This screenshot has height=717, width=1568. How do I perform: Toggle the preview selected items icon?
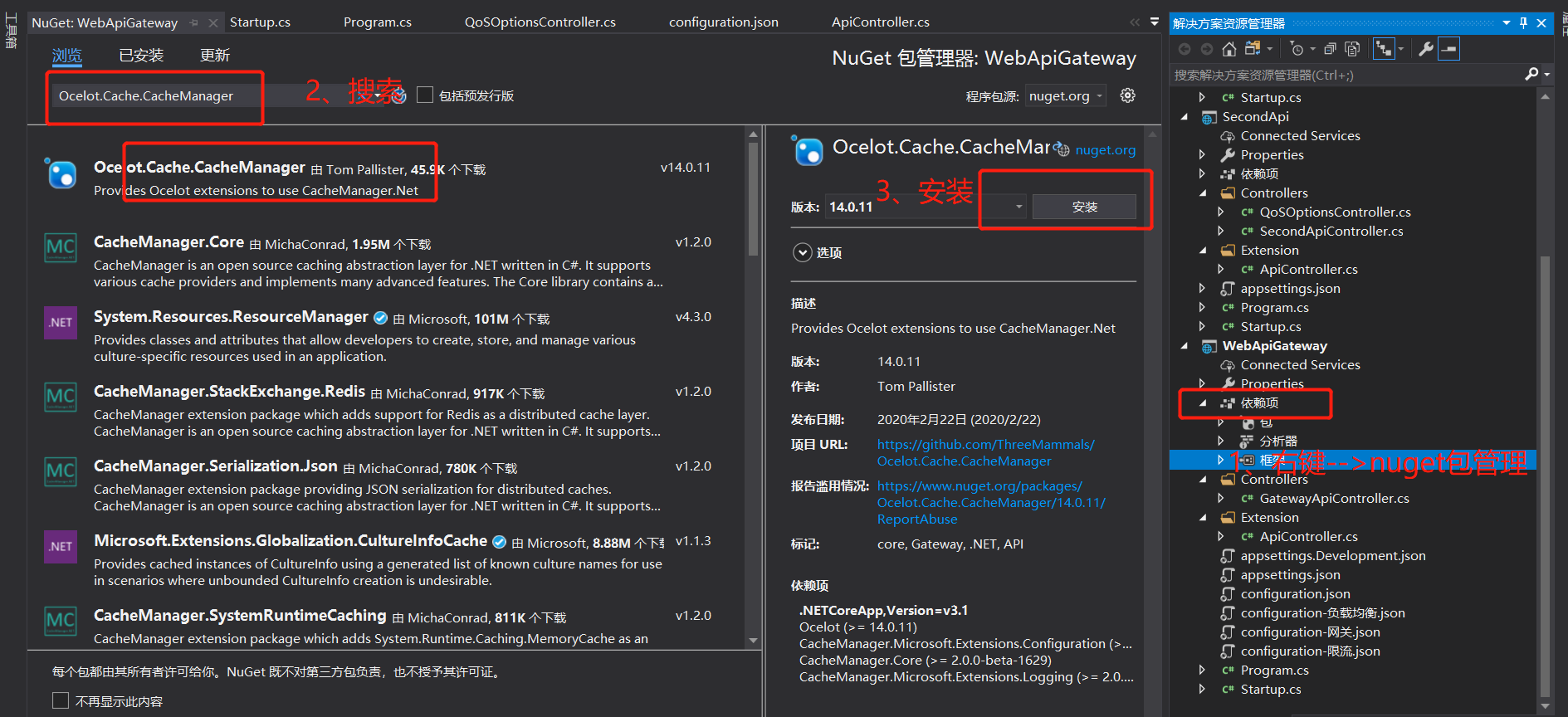tap(1448, 49)
